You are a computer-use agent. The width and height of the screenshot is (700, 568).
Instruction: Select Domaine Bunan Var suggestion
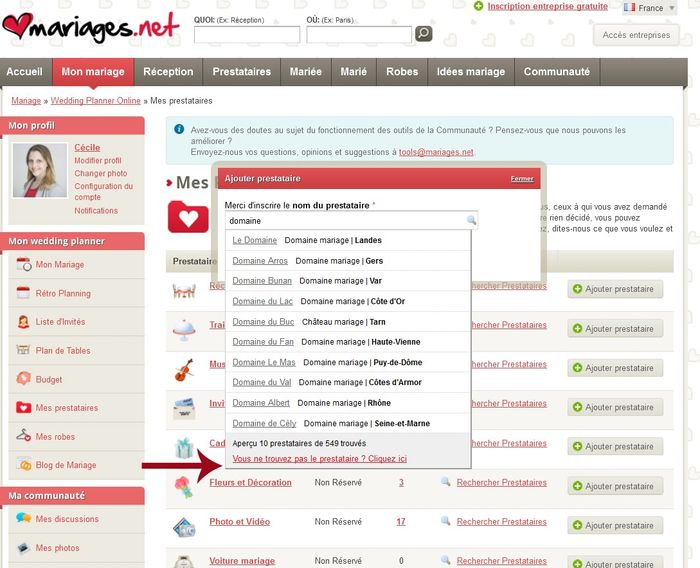348,281
